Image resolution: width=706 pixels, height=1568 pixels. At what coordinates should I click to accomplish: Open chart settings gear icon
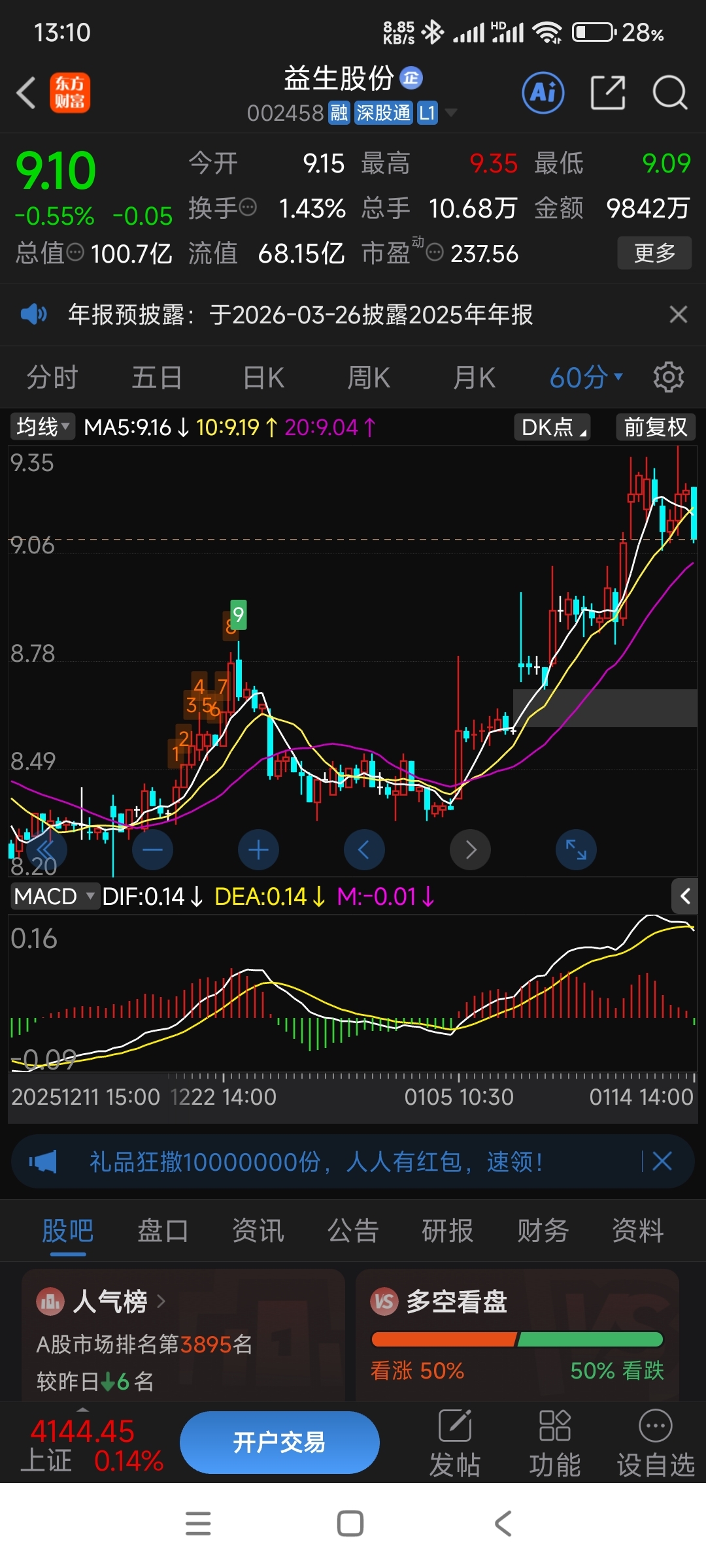tap(669, 377)
